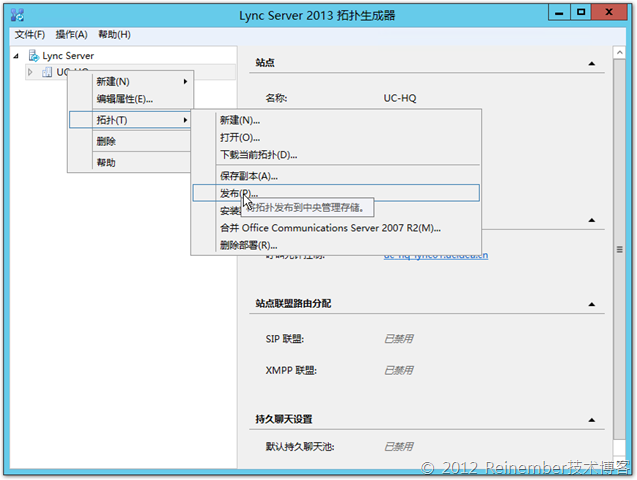637x480 pixels.
Task: Click the Lync Server root node icon
Action: point(34,56)
